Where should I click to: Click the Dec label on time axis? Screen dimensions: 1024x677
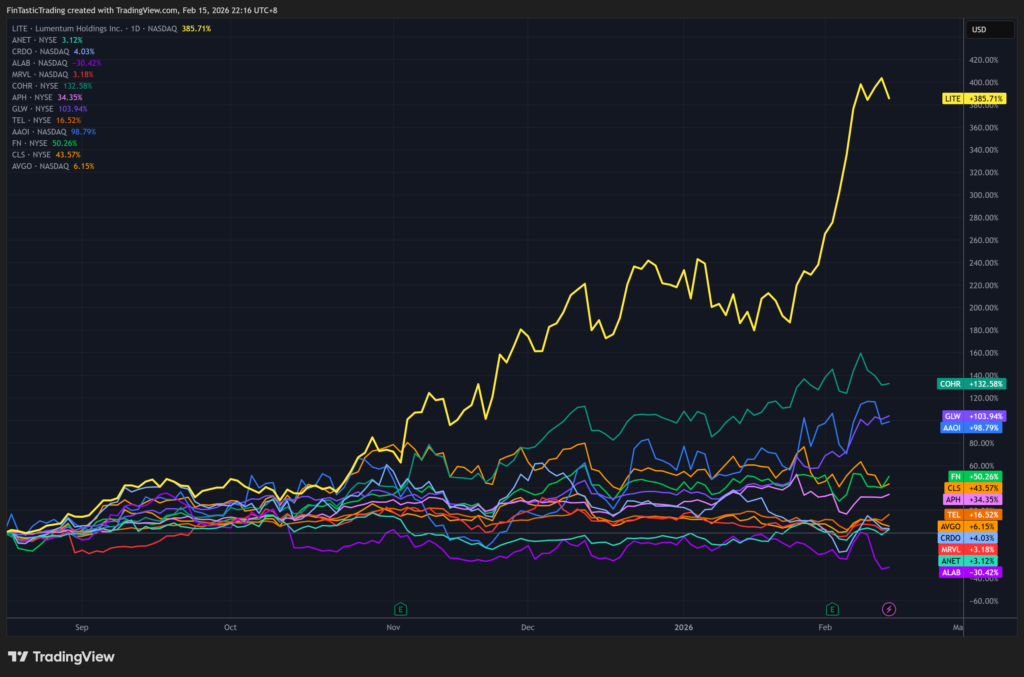click(528, 628)
